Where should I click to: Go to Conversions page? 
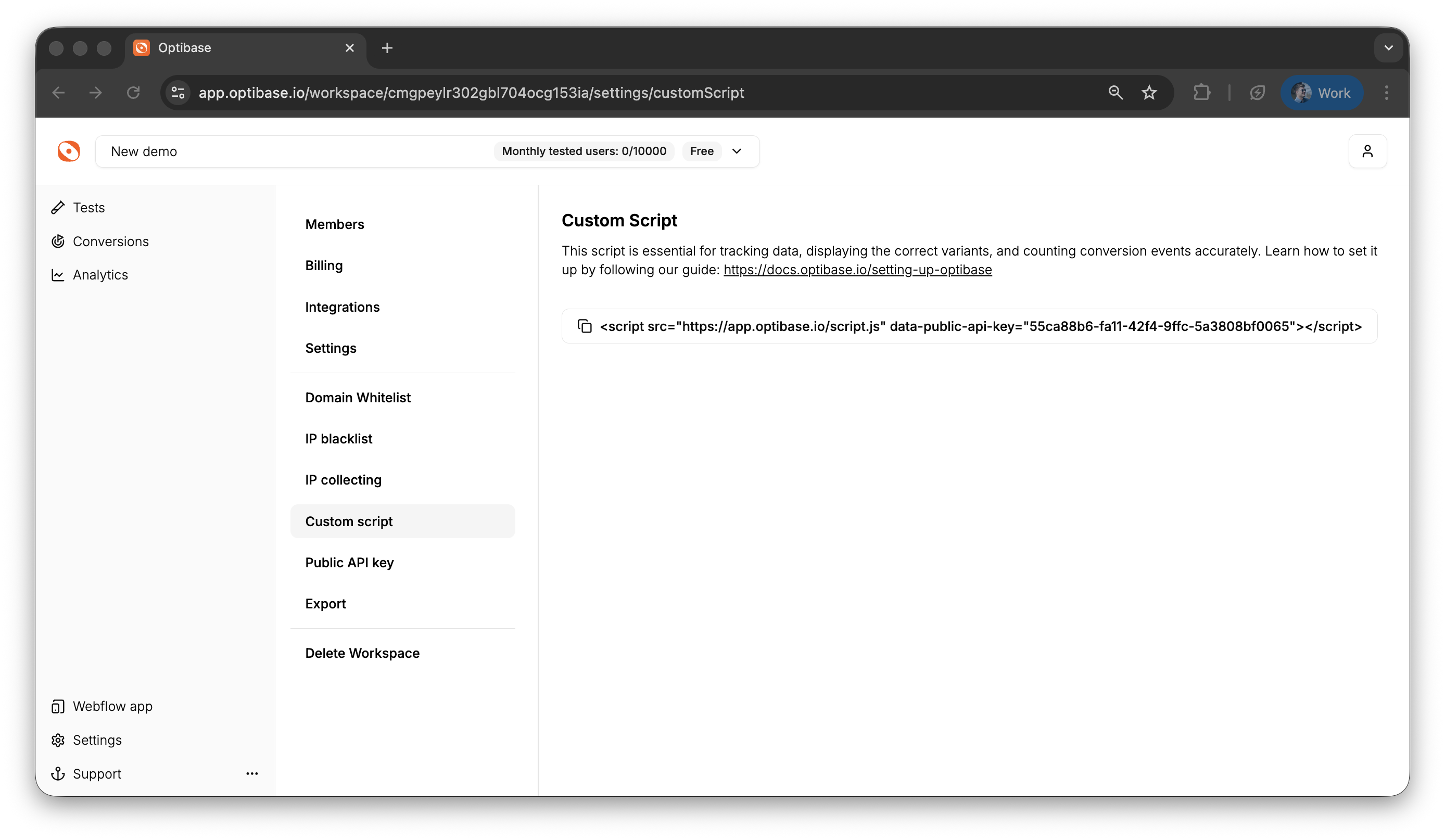coord(110,241)
